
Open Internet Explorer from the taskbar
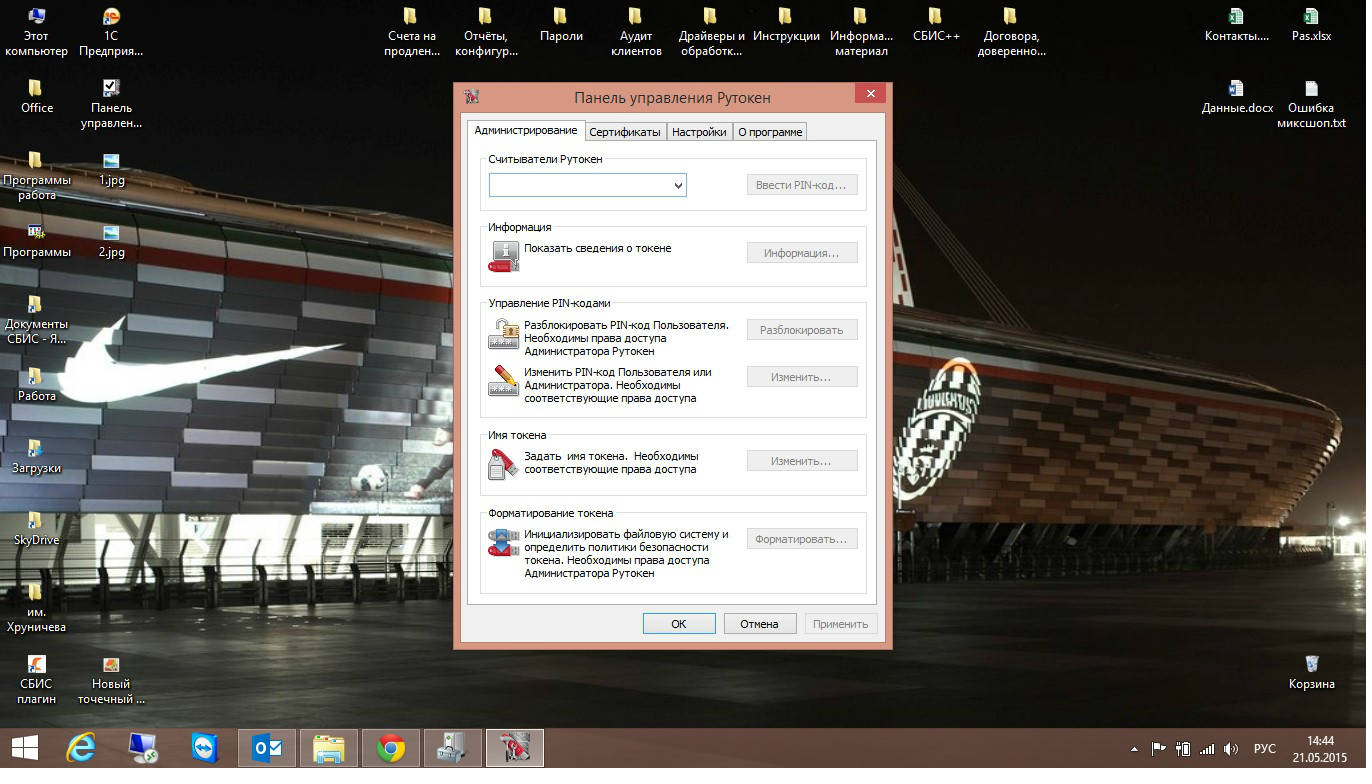80,748
